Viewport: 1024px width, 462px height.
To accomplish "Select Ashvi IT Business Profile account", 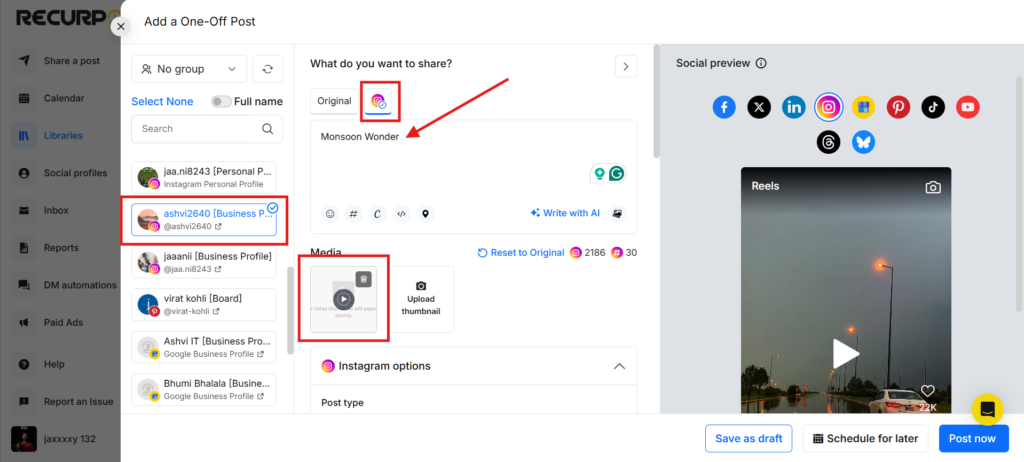I will click(x=204, y=347).
